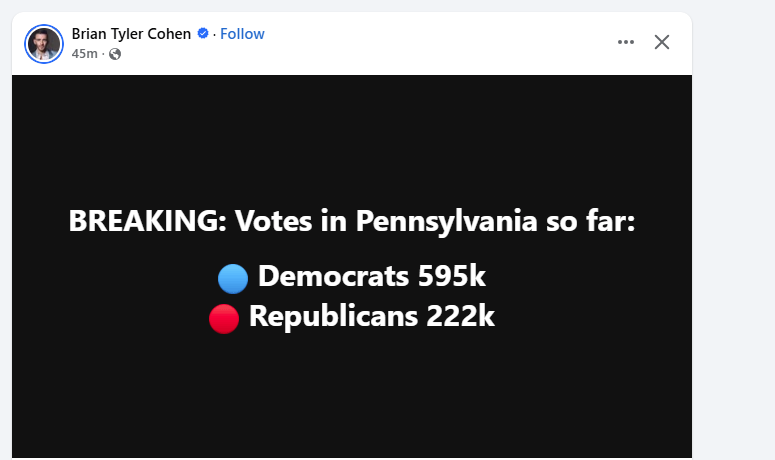Follow Brian Tyler Cohen
Viewport: 775px width, 460px height.
coord(242,34)
